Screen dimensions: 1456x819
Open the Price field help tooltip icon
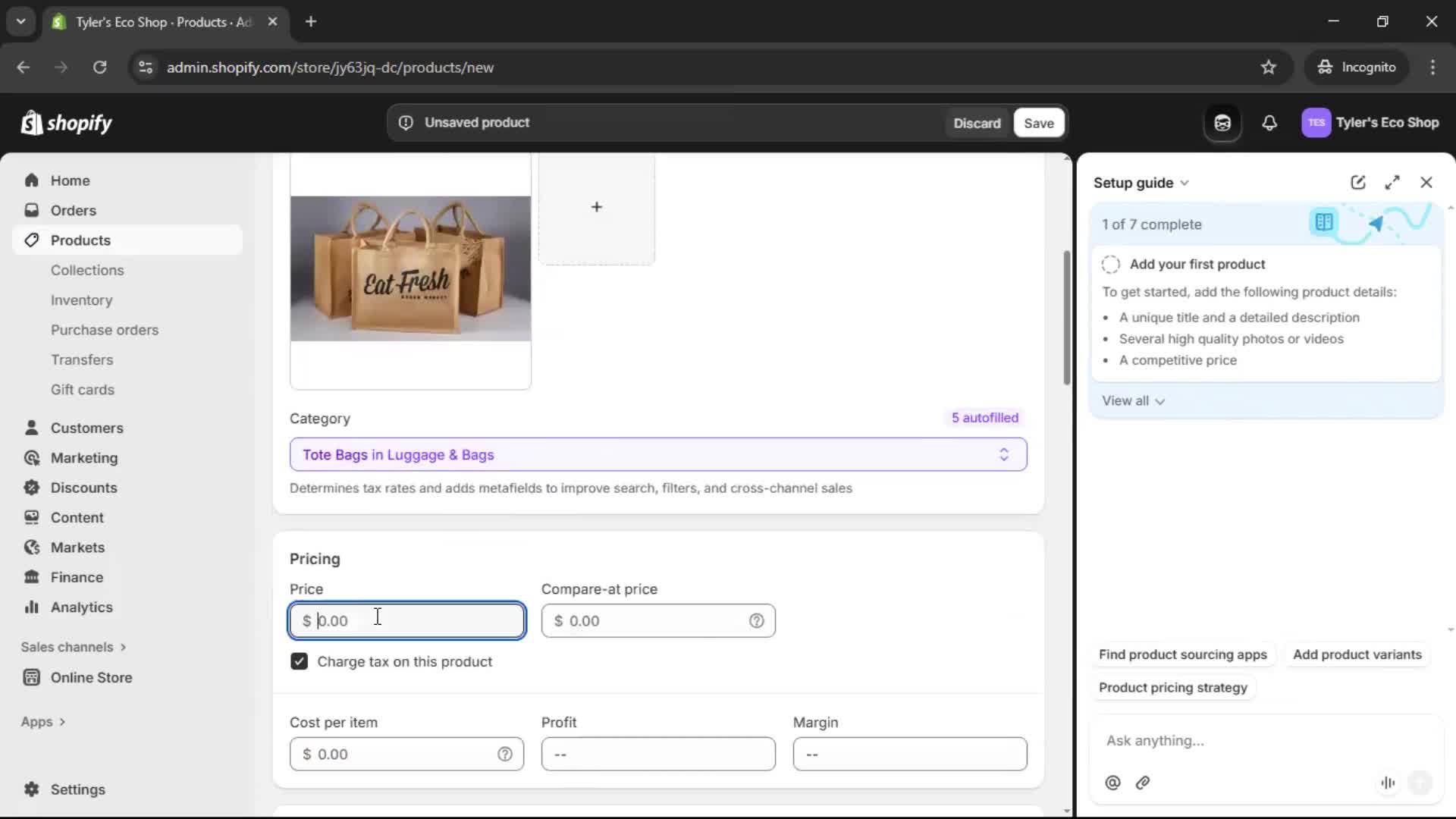tap(758, 620)
